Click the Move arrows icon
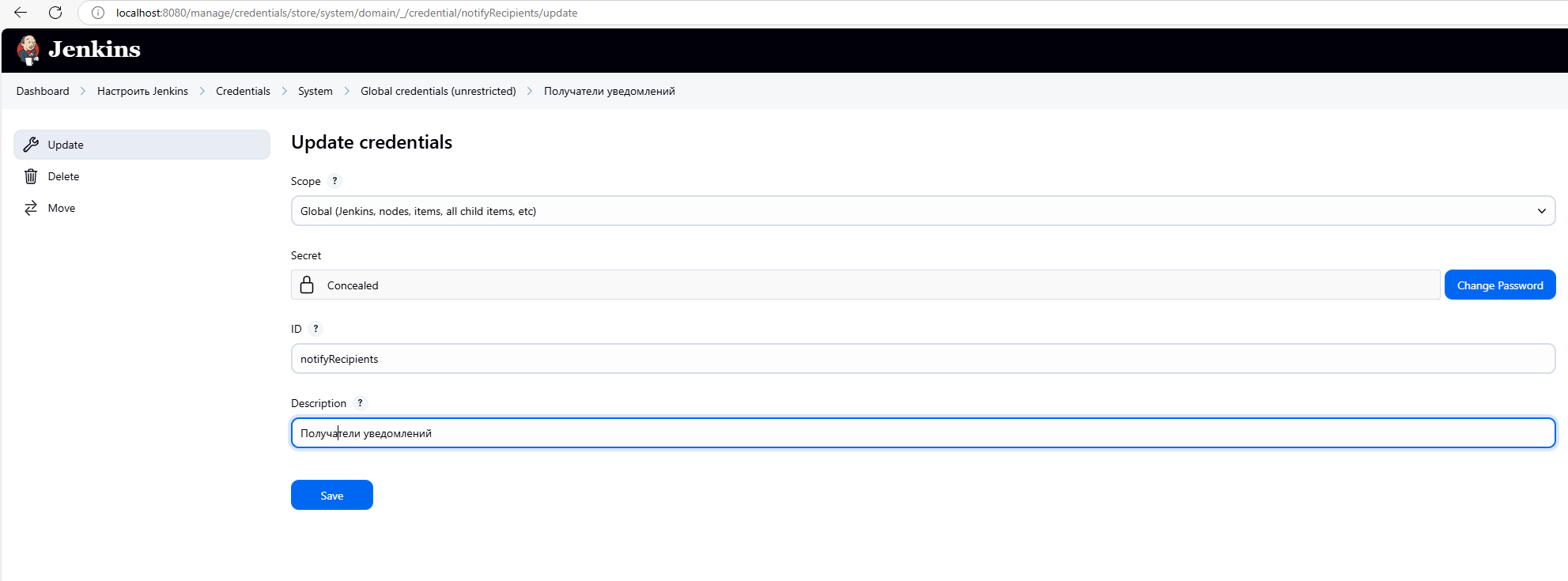Screen dimensions: 1568x581 pyautogui.click(x=31, y=208)
